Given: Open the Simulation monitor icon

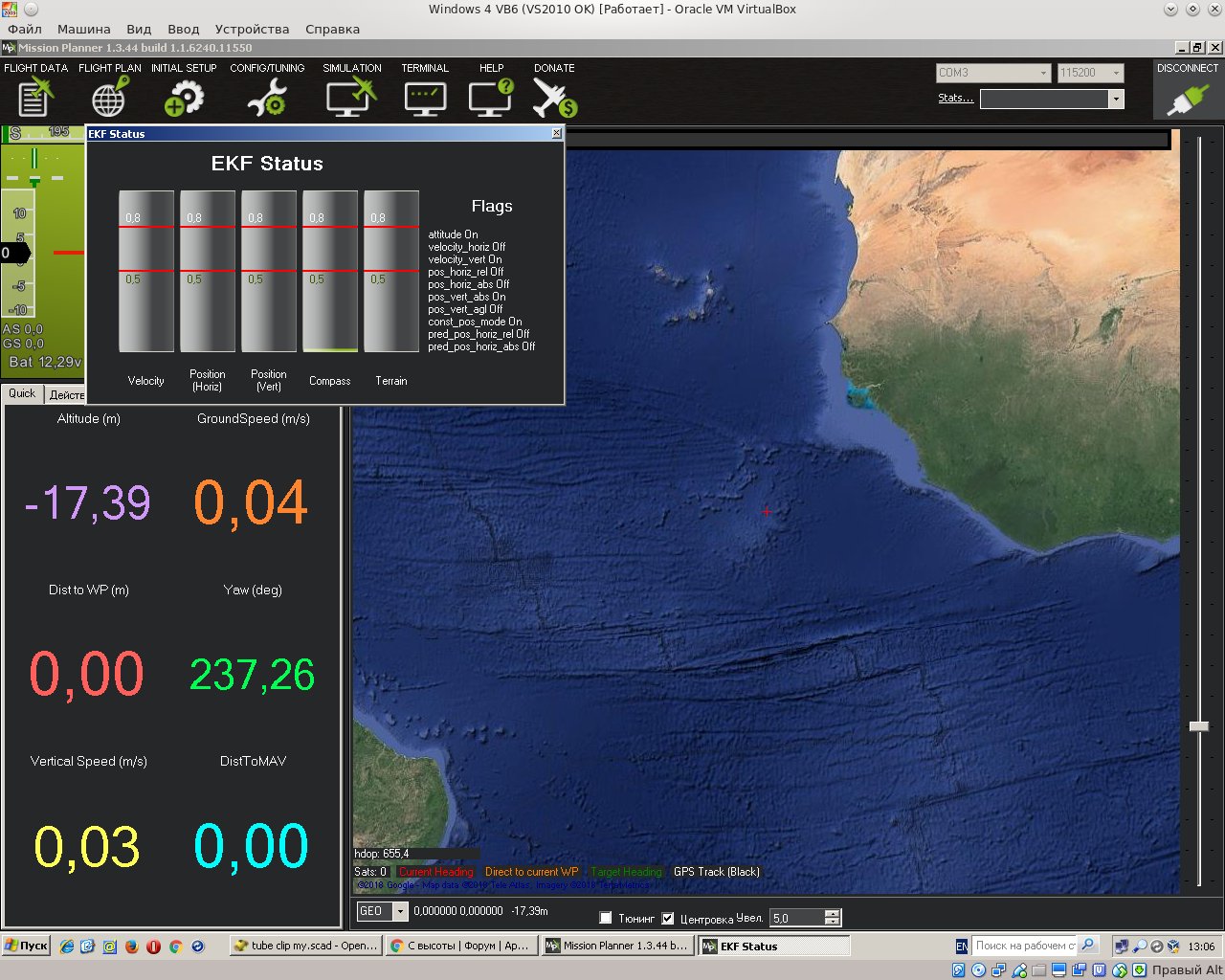Looking at the screenshot, I should [x=351, y=97].
